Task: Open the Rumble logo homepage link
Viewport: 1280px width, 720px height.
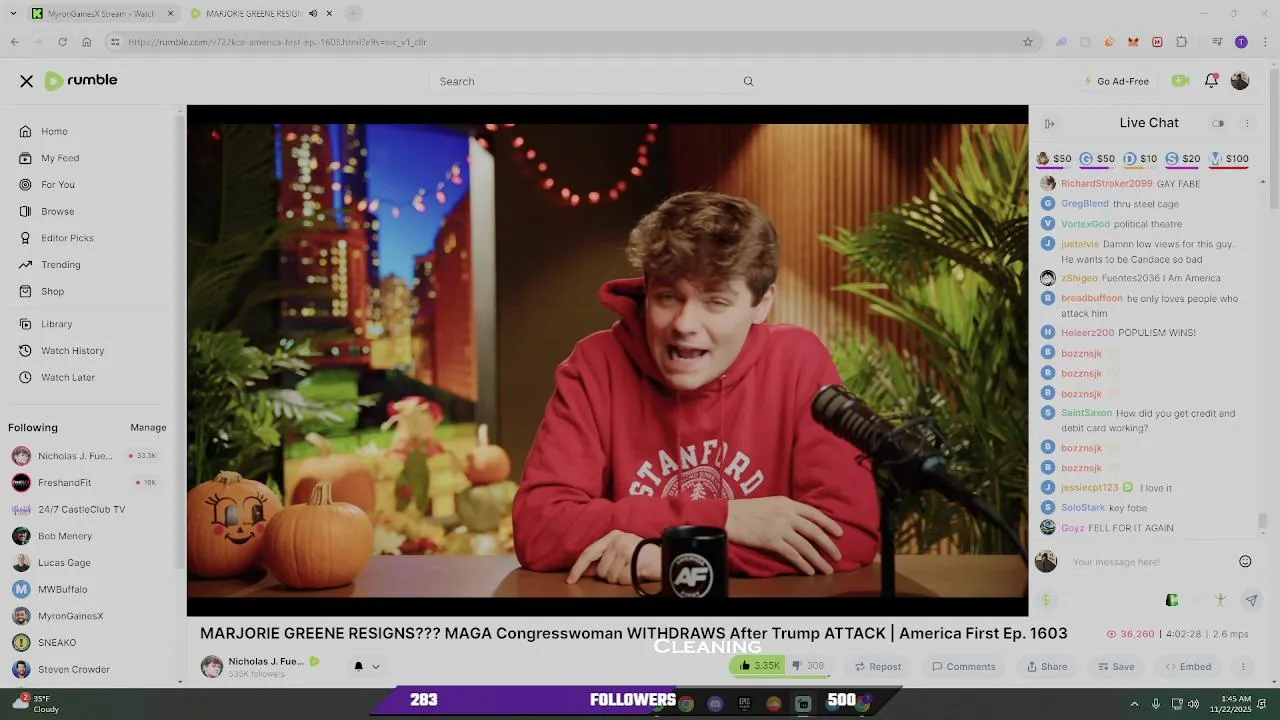Action: pyautogui.click(x=81, y=81)
